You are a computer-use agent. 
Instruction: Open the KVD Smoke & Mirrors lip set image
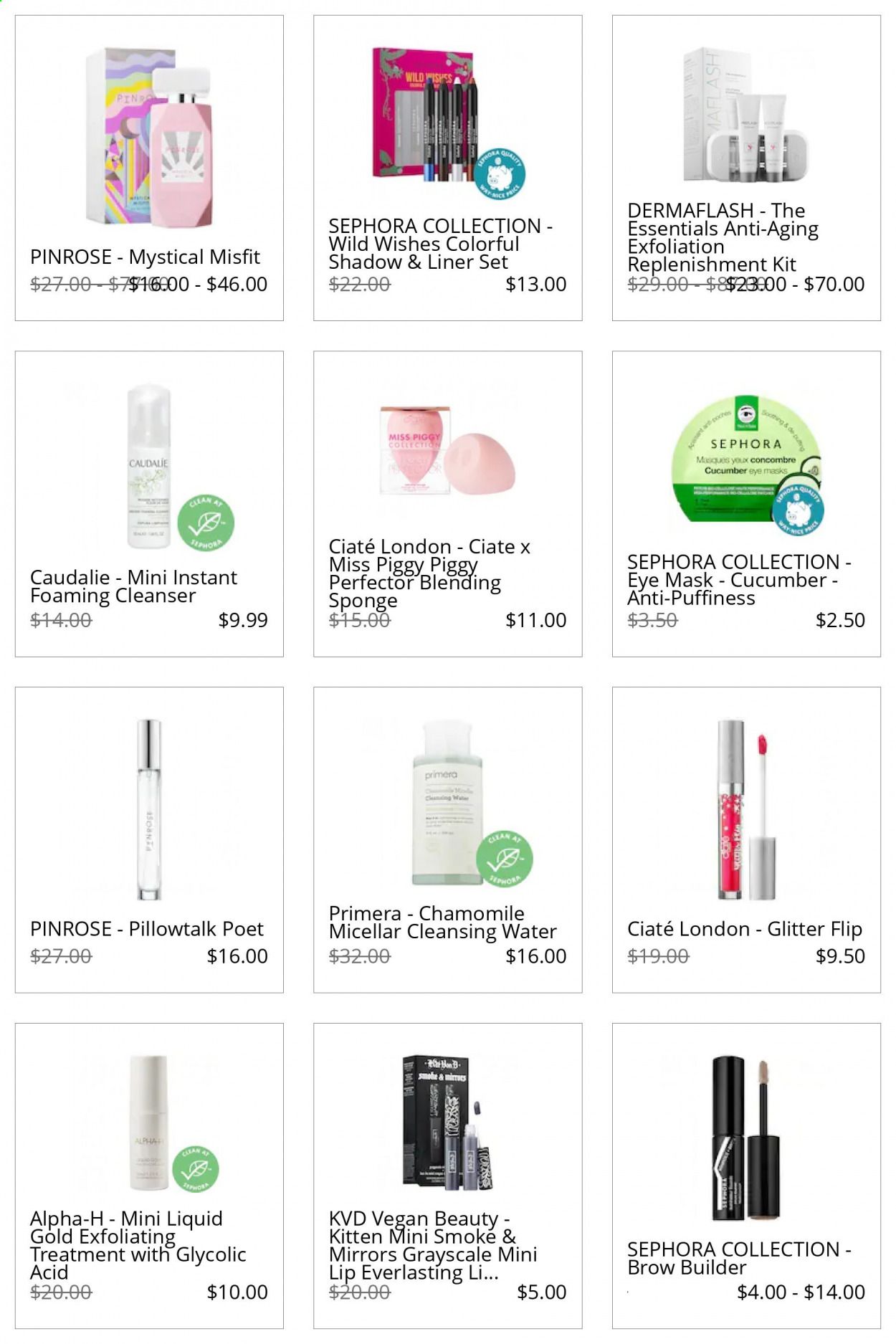[447, 1123]
